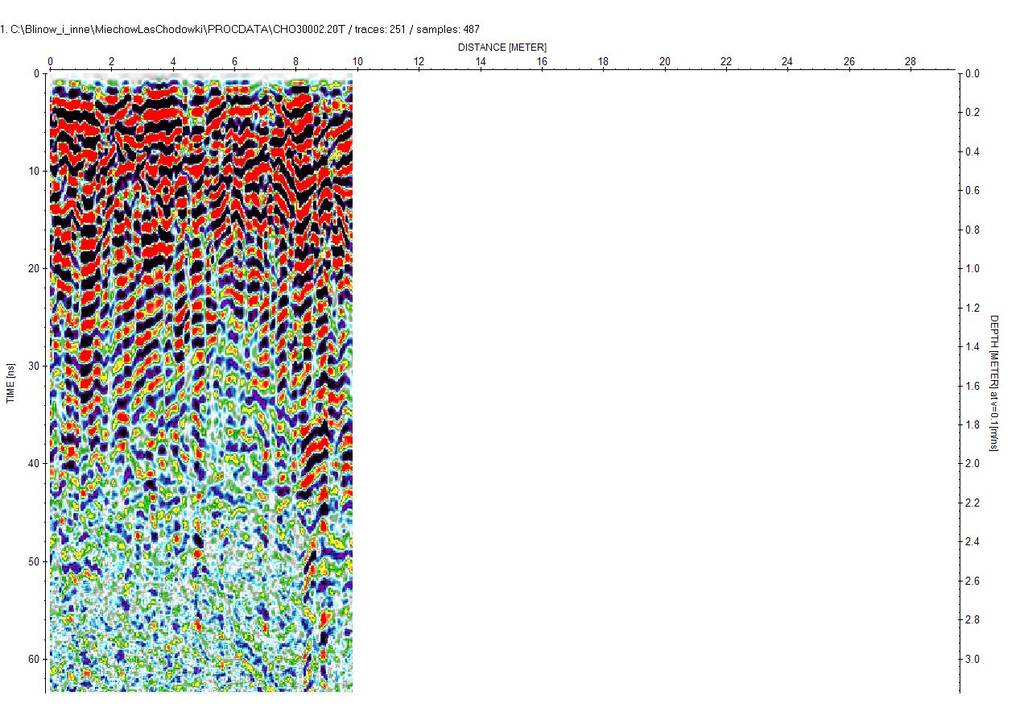
Task: Select the 10 tick on distance axis
Action: pyautogui.click(x=357, y=62)
